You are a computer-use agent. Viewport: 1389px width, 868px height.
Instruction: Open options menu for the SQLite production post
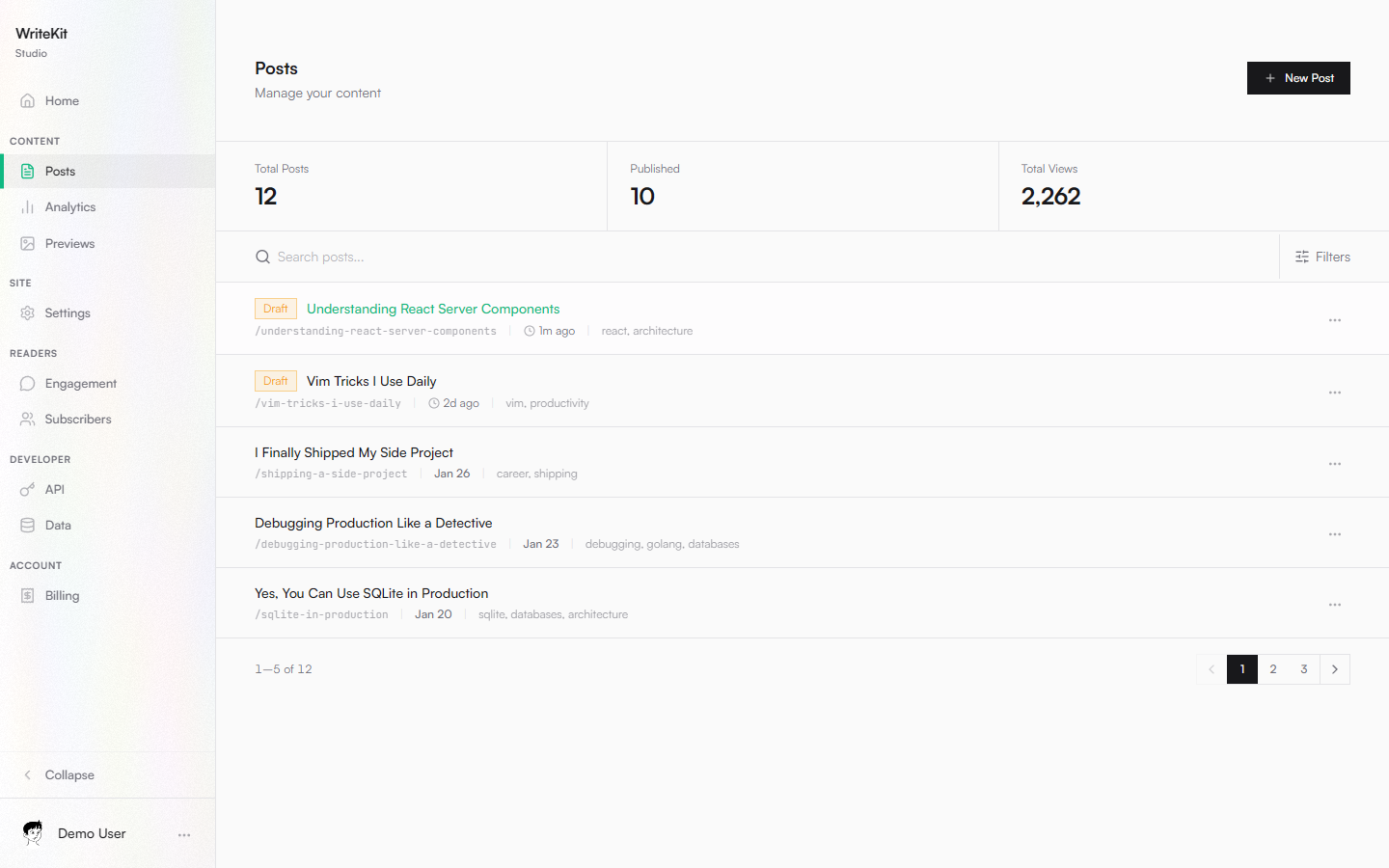click(1335, 604)
